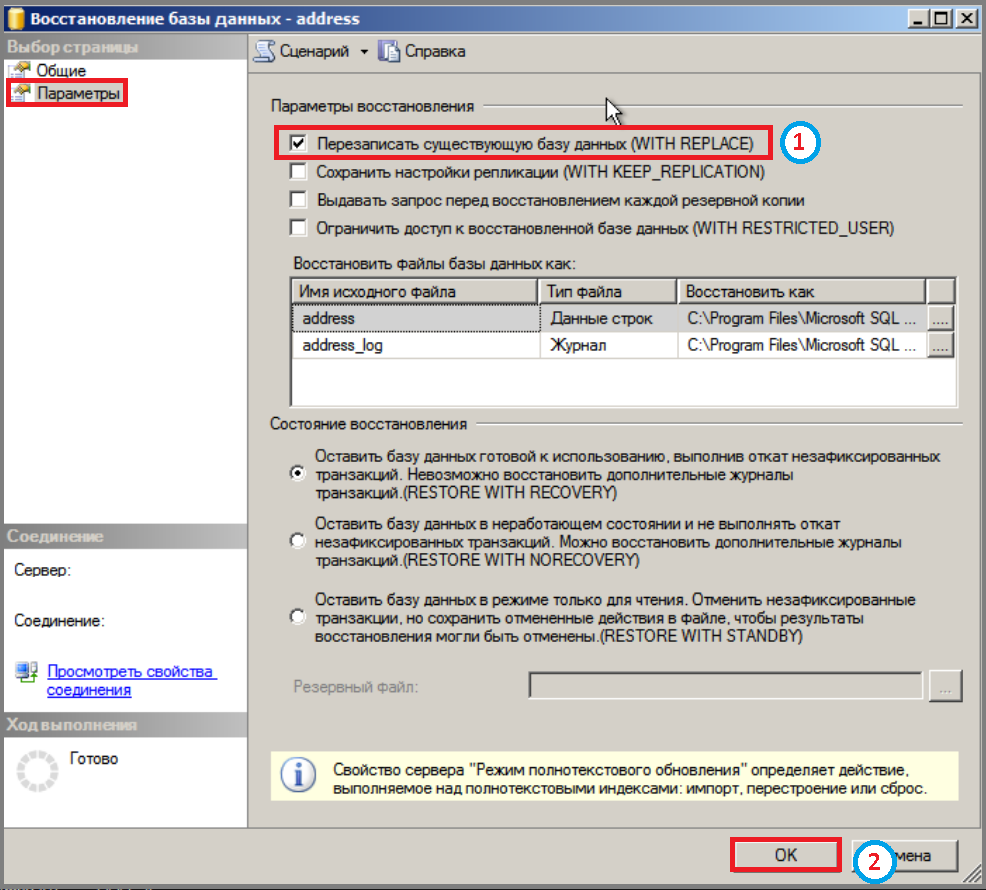Confirm restore with OK button
This screenshot has height=890, width=986.
tap(785, 855)
